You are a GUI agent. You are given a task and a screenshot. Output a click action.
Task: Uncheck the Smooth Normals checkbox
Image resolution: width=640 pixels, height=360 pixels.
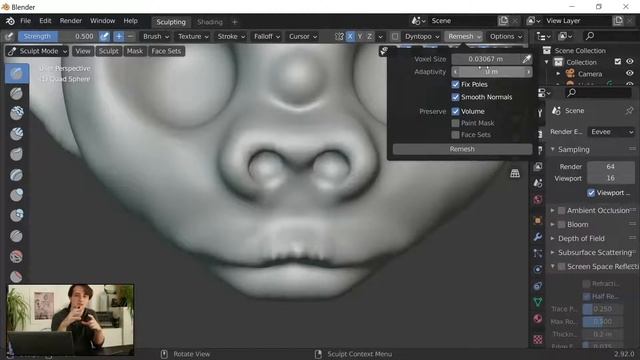(456, 97)
